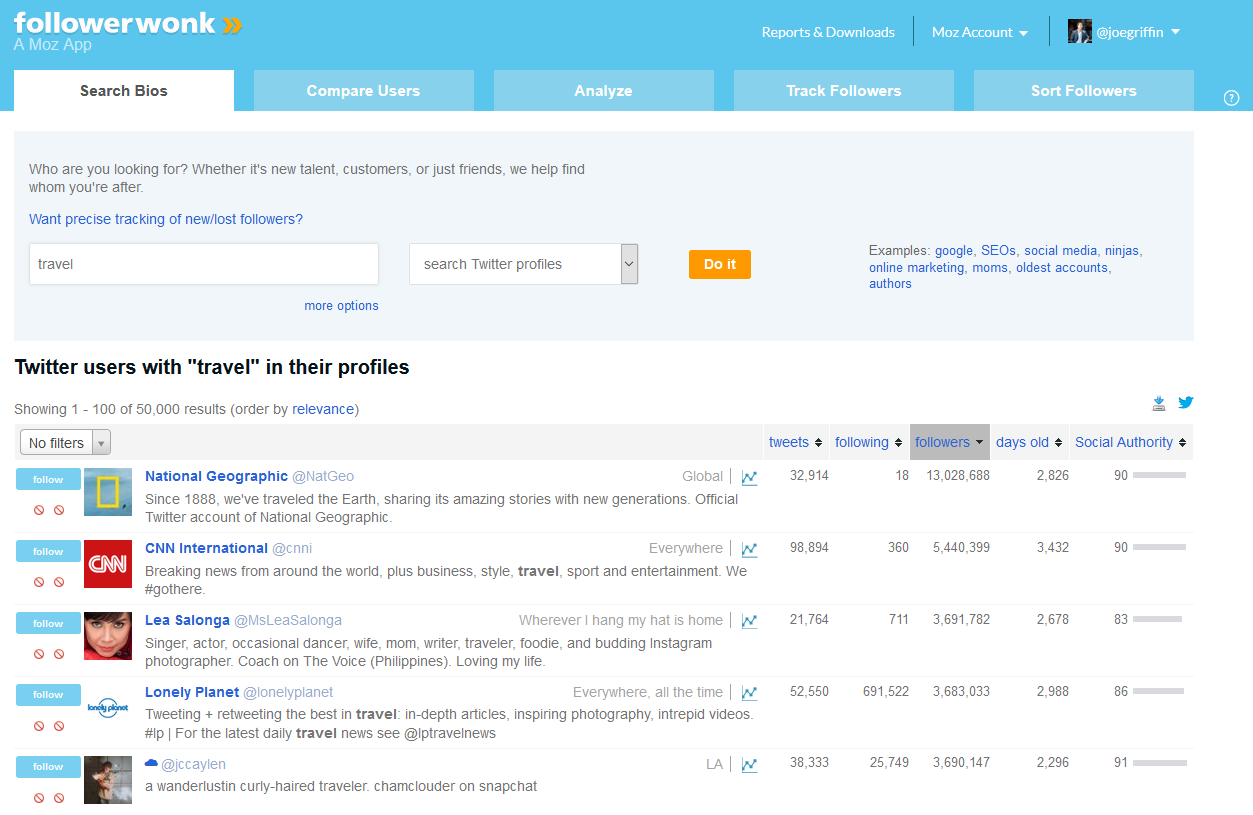Open precise tracking of new/lost followers link
The image size is (1253, 815).
(166, 219)
